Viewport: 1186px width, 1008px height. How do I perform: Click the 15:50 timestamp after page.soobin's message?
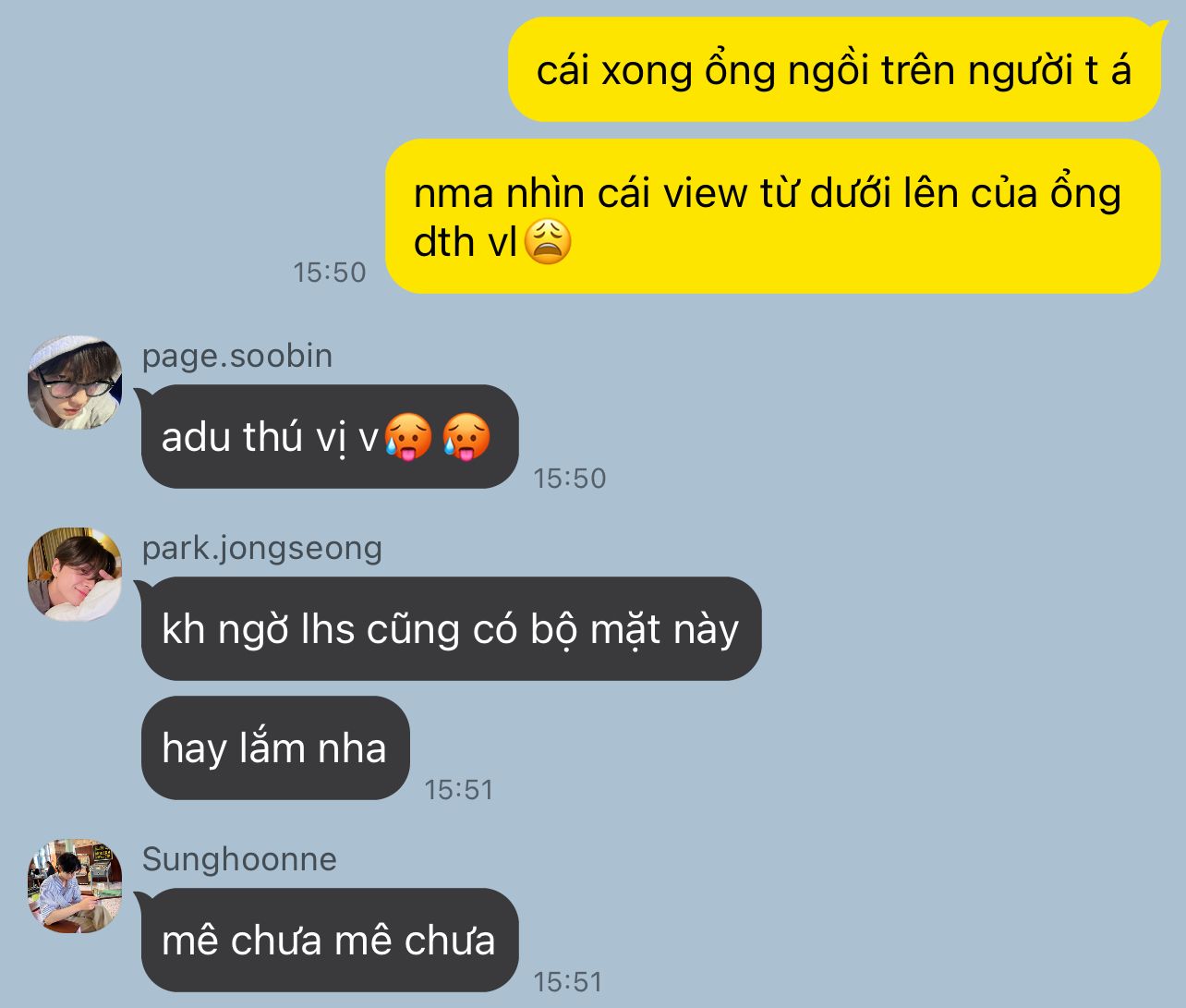point(570,479)
